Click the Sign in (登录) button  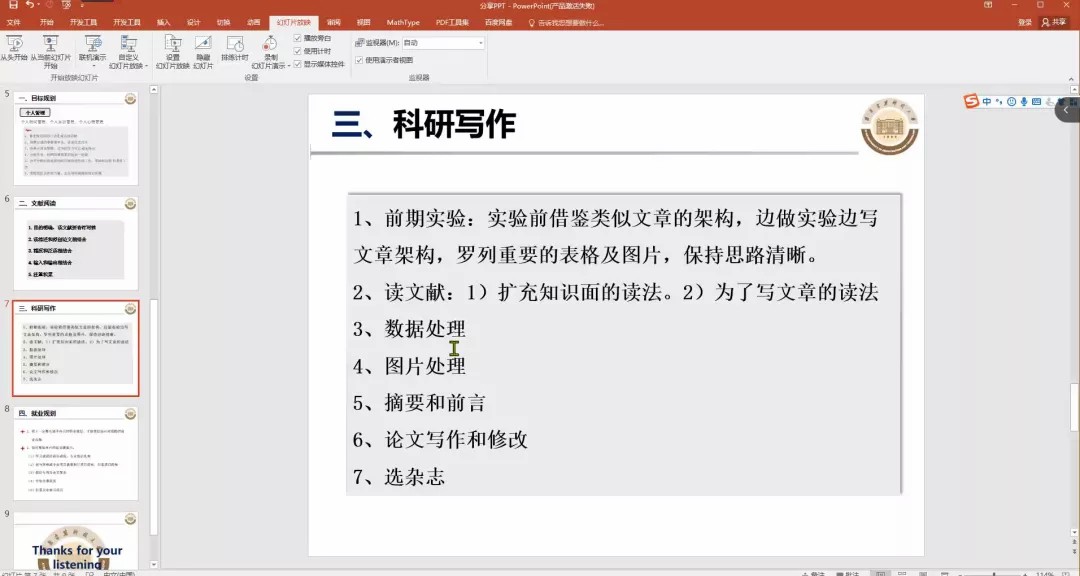[1025, 22]
